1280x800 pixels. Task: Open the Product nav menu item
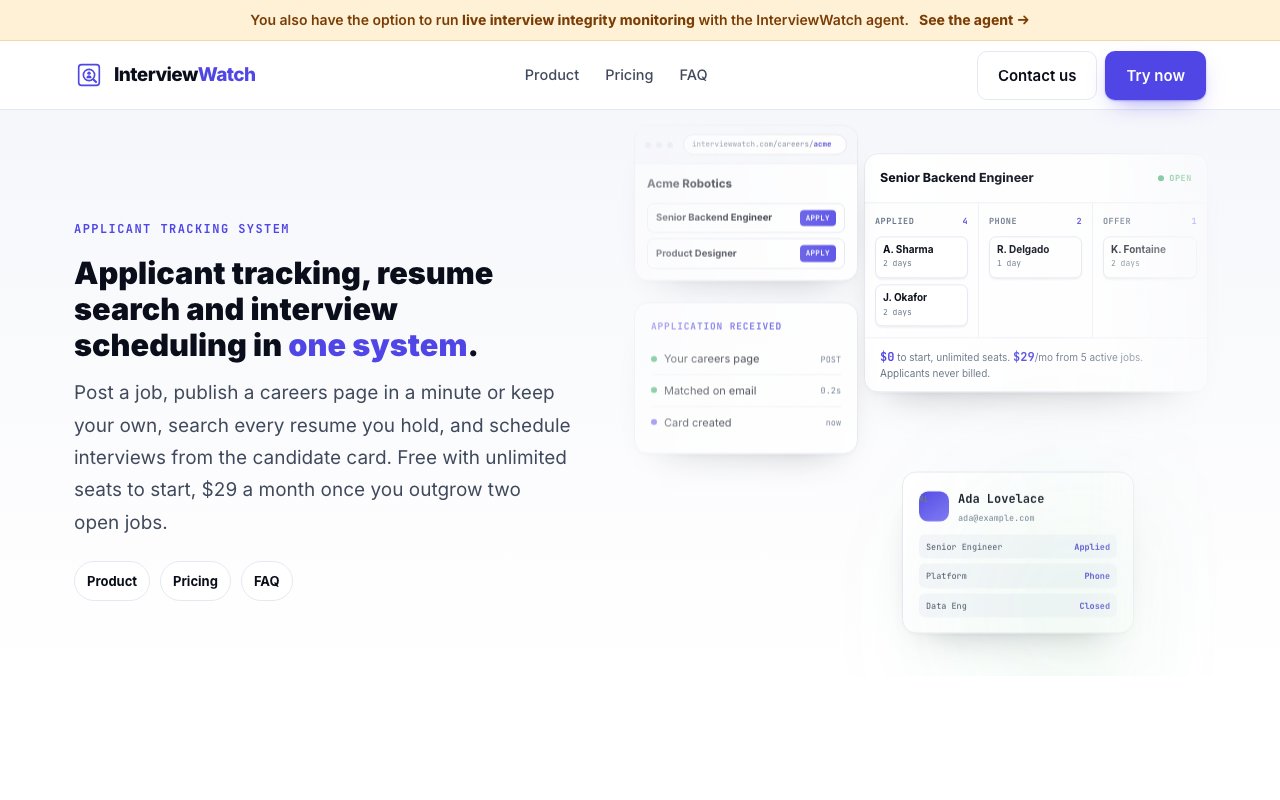(x=552, y=75)
